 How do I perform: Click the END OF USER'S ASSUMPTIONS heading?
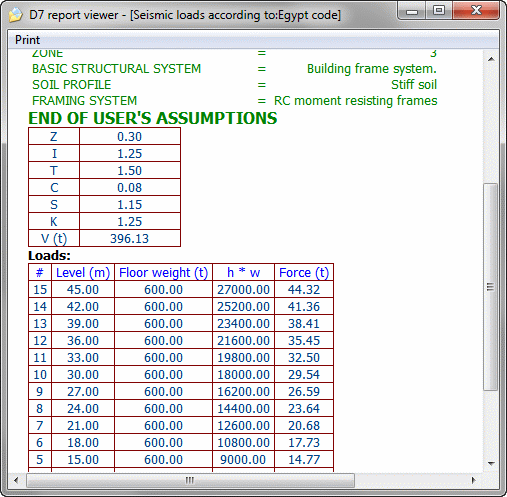coord(153,118)
